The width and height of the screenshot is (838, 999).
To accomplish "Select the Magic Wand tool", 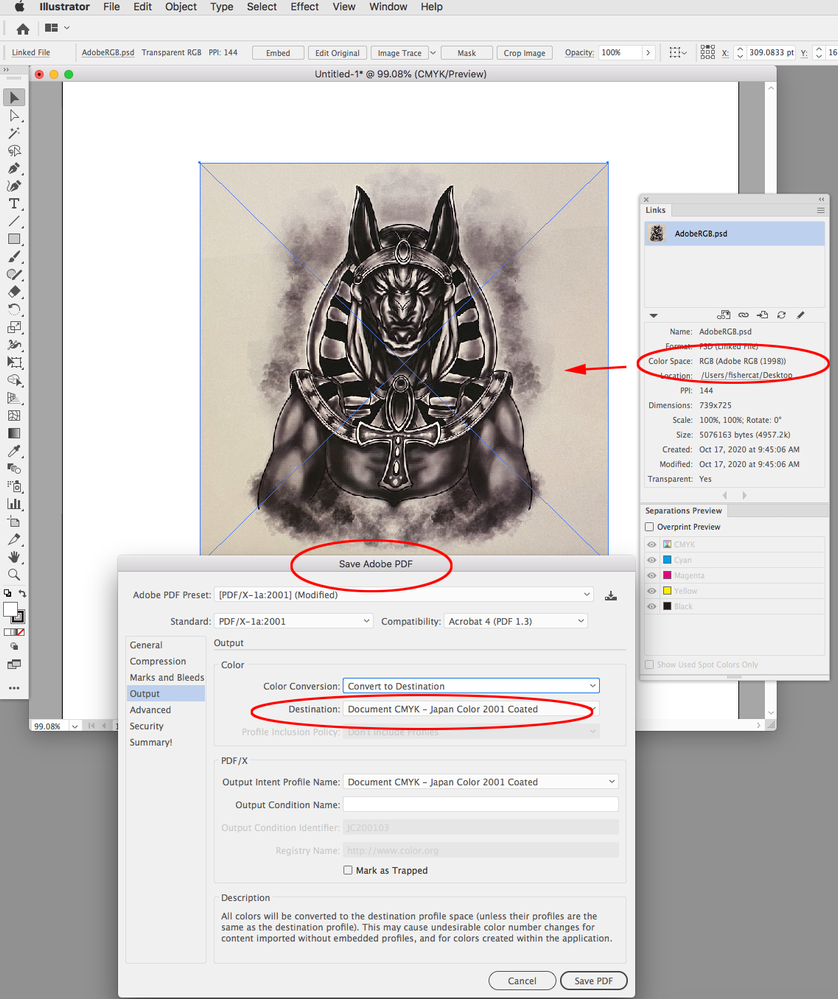I will (14, 133).
